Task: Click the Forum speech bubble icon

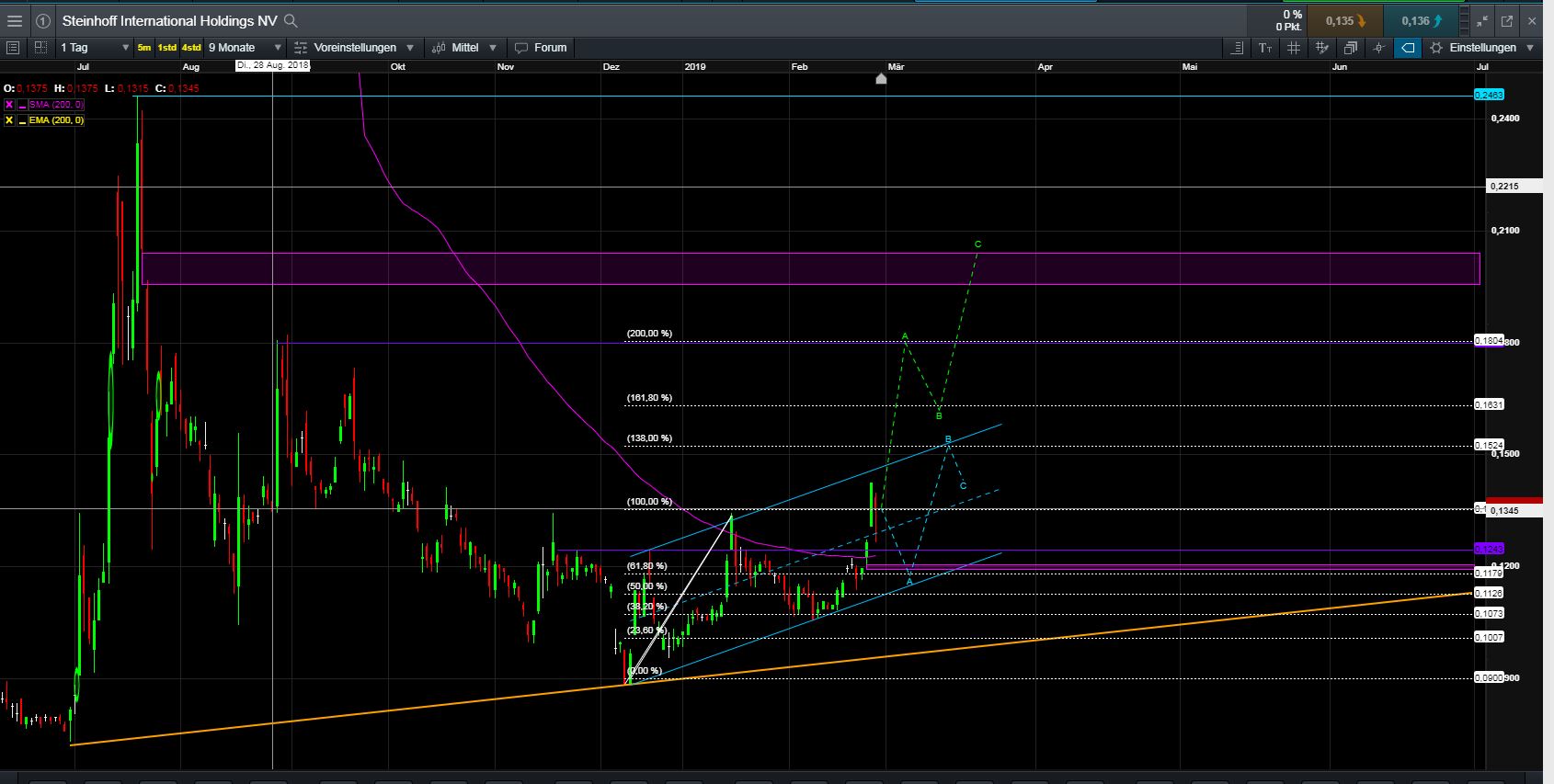Action: pos(521,48)
